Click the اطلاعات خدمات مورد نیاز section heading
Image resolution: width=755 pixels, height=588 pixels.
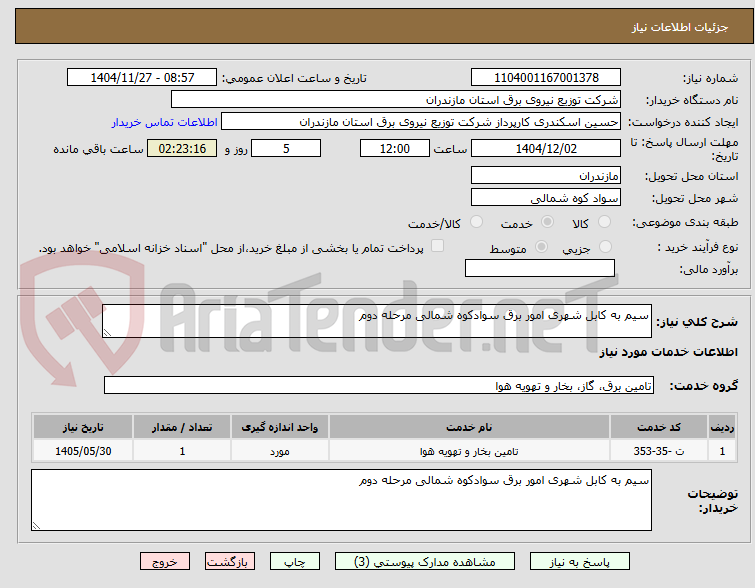pyautogui.click(x=668, y=352)
